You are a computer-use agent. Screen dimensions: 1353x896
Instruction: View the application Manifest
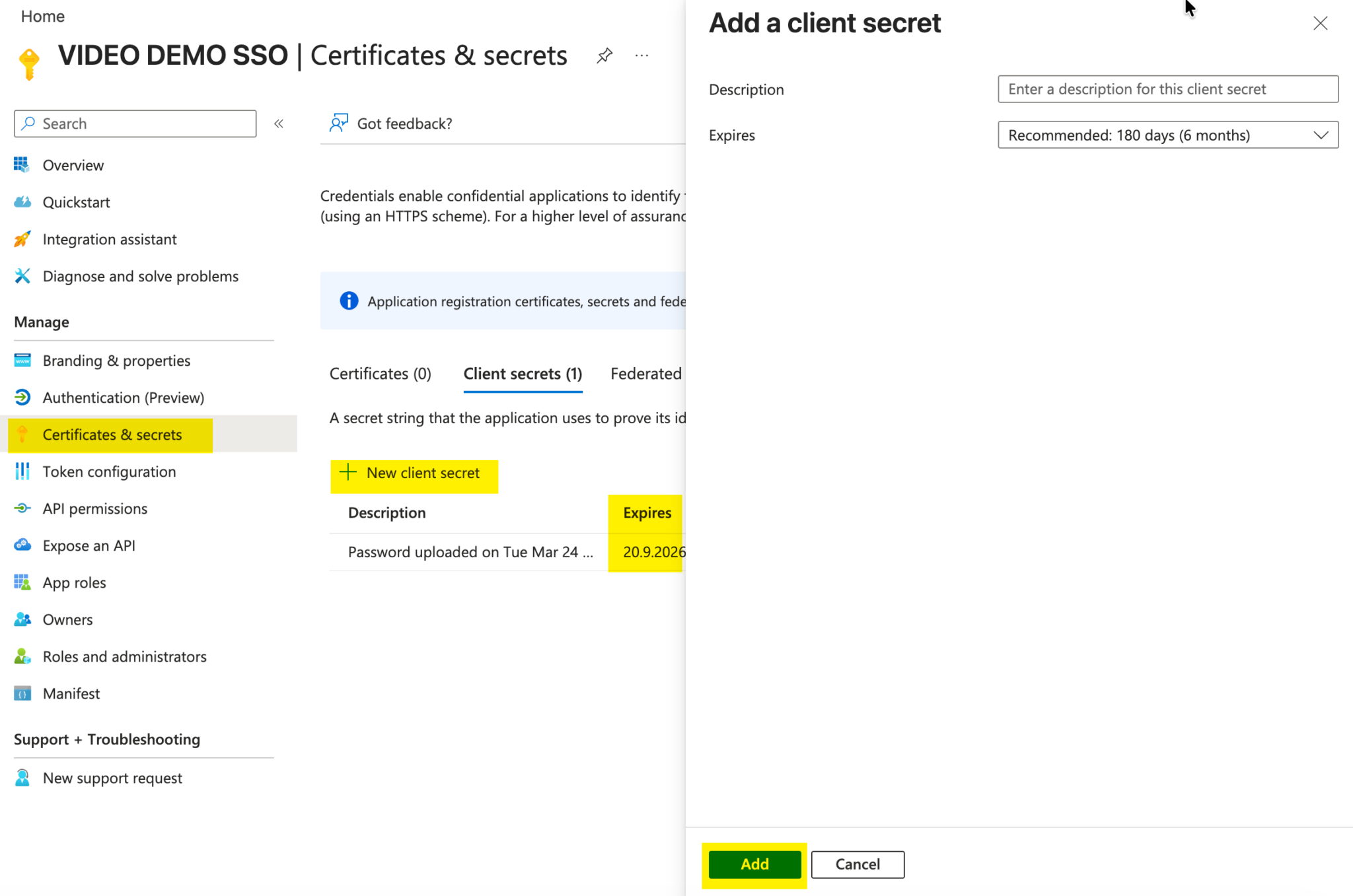coord(71,693)
